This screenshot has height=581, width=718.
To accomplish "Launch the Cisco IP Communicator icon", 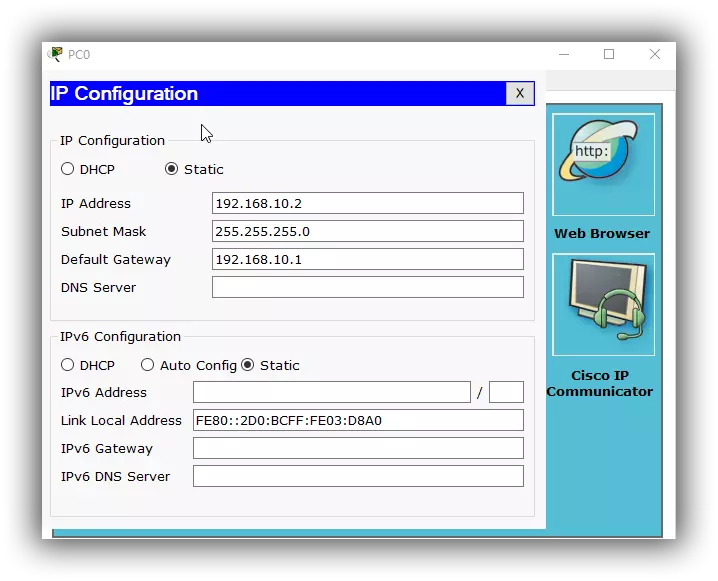I will click(x=603, y=304).
